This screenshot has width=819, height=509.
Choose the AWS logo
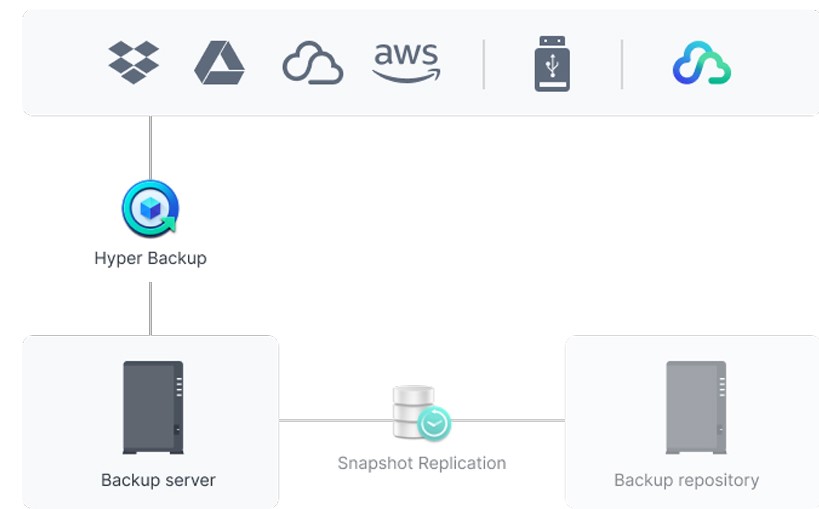point(406,63)
